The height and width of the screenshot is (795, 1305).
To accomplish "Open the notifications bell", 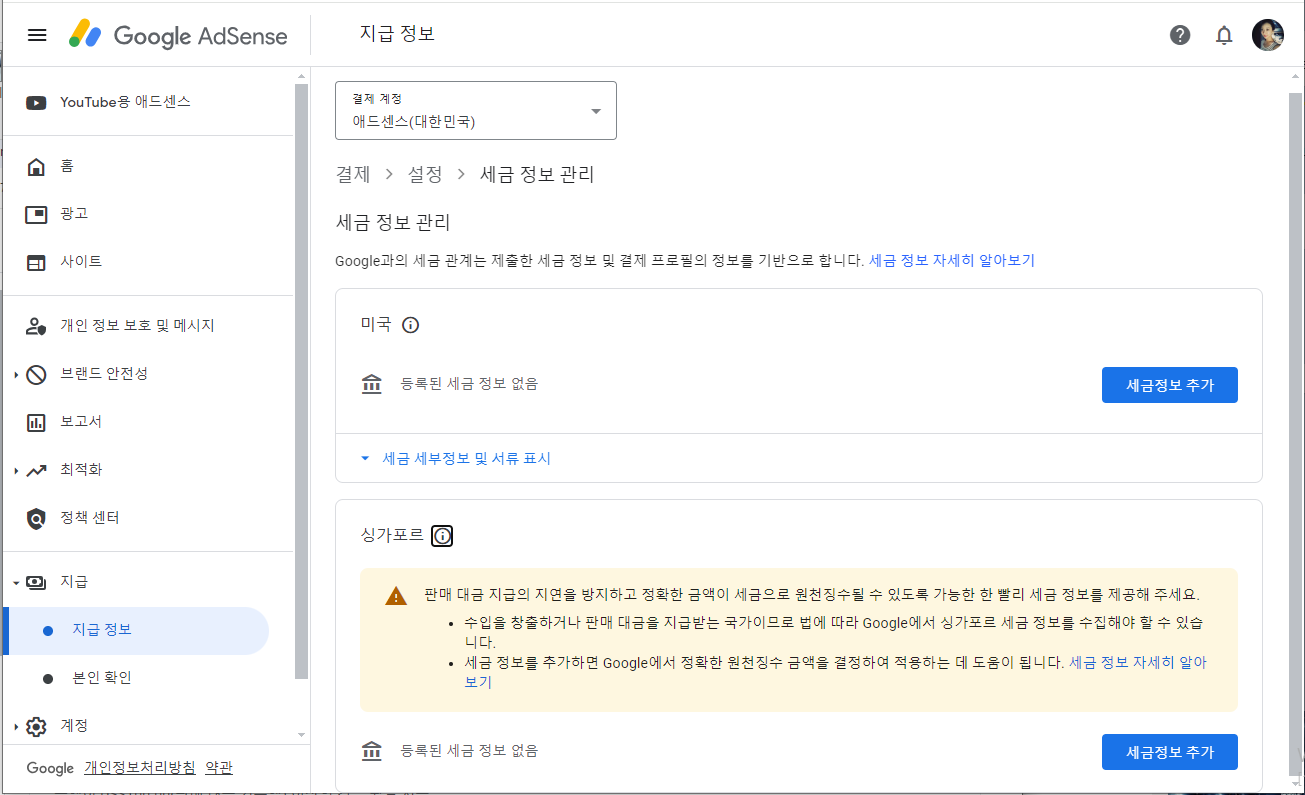I will (x=1224, y=35).
